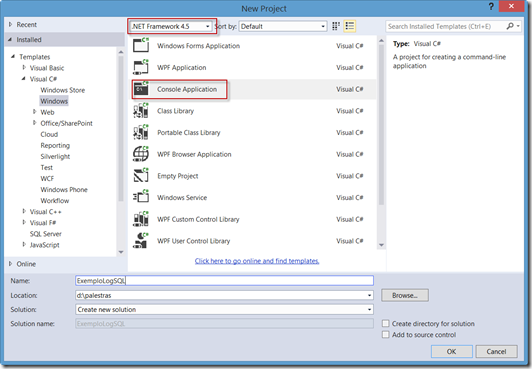Select WCF category in tree
Screen dimensions: 532x369
(47, 178)
